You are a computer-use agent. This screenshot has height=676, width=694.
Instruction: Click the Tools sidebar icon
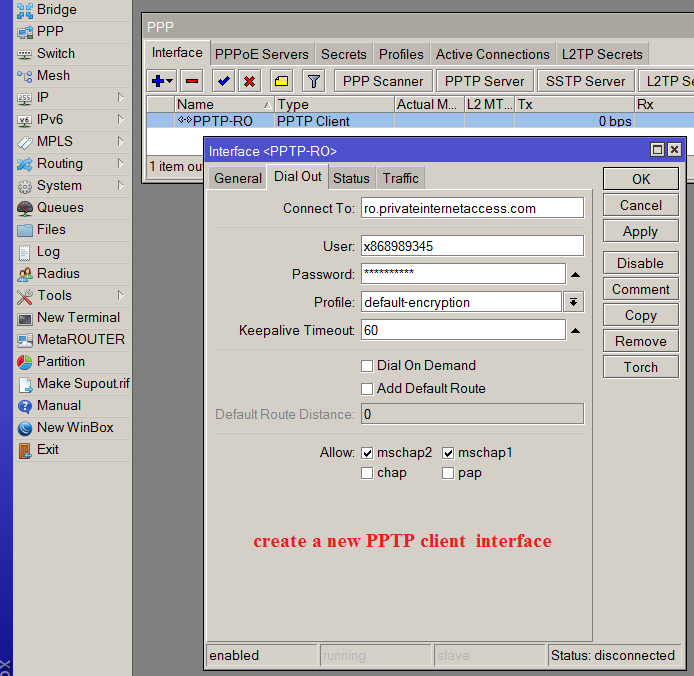pyautogui.click(x=25, y=296)
